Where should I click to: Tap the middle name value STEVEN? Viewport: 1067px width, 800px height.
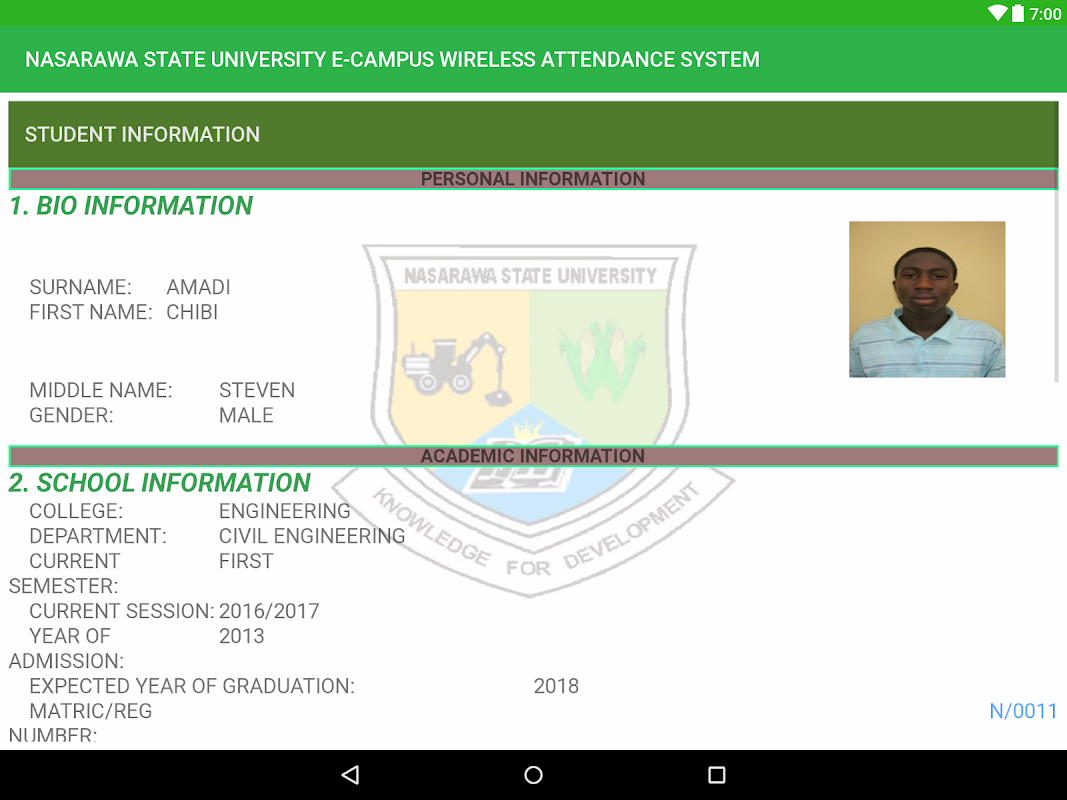pyautogui.click(x=257, y=390)
